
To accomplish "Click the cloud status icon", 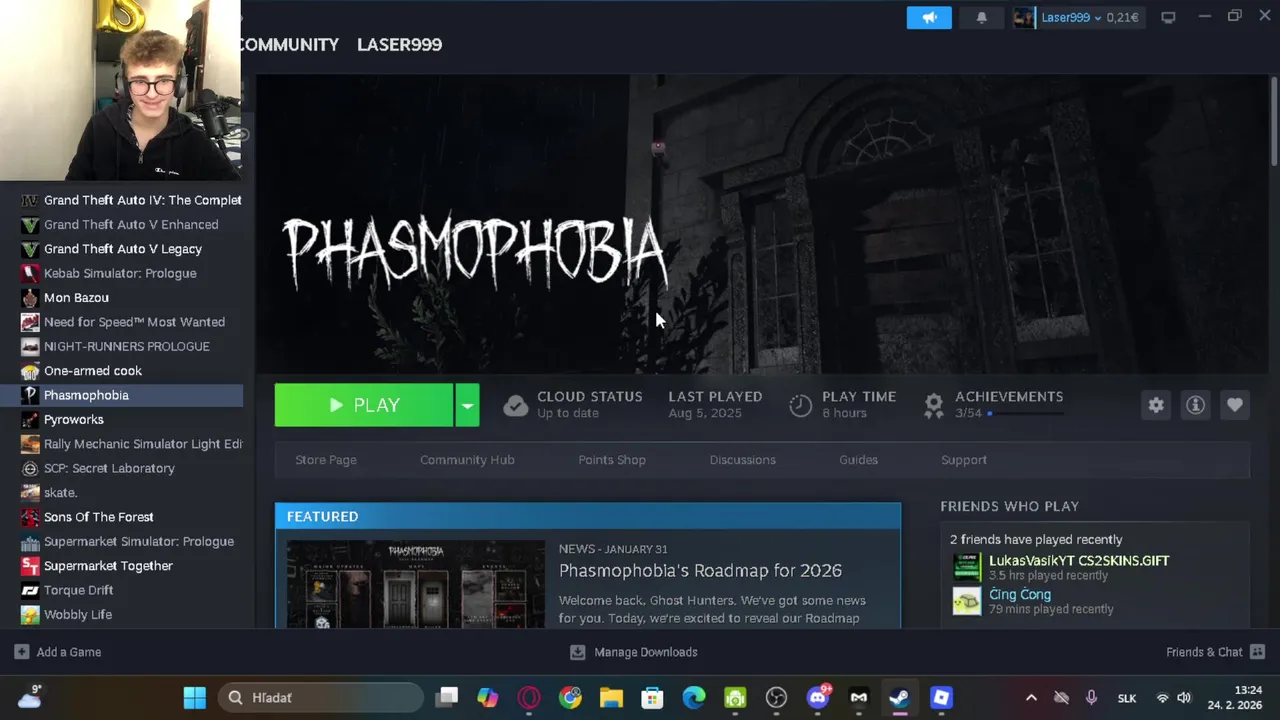I will point(515,405).
